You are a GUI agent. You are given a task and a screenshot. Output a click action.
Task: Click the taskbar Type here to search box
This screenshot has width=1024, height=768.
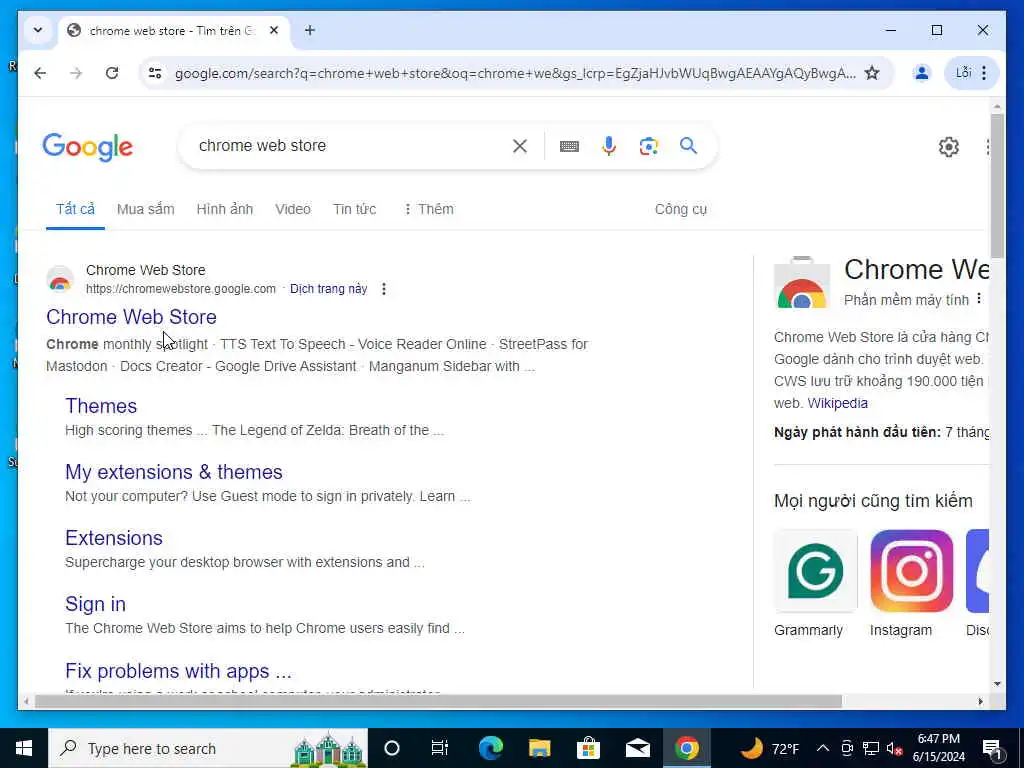(208, 748)
